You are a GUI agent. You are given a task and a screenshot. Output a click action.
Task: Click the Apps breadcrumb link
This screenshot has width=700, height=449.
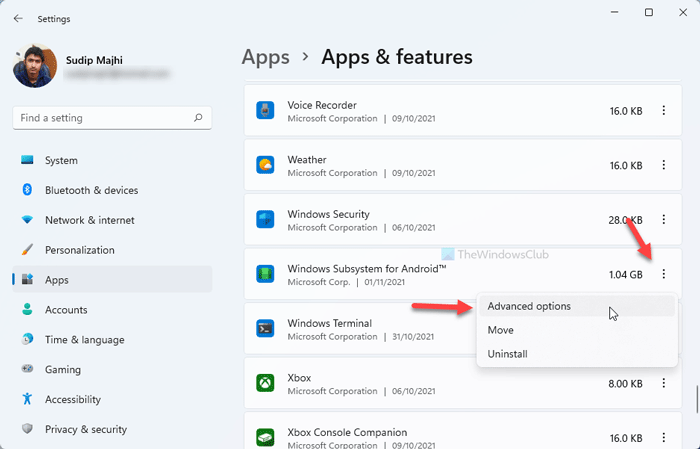pos(266,57)
